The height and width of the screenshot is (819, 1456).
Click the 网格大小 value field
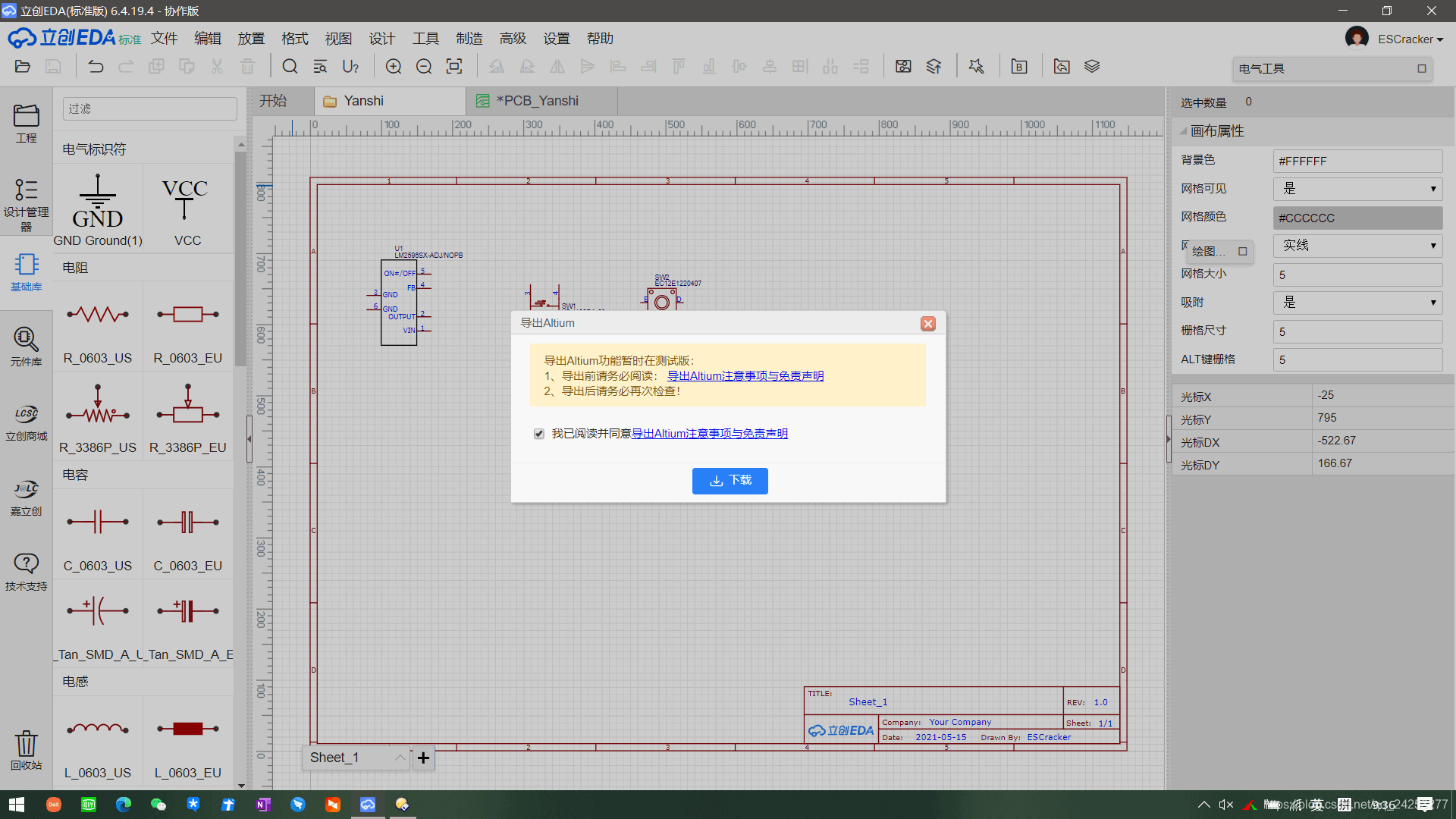tap(1357, 275)
